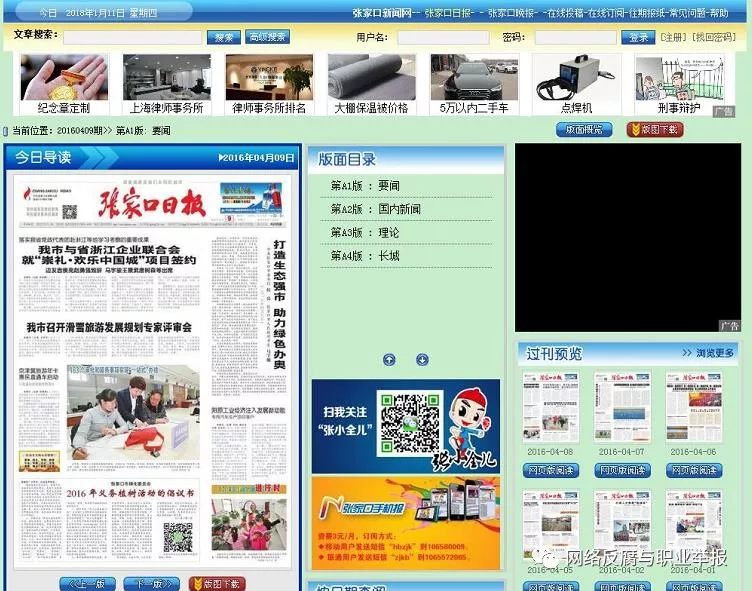Open 在线订阅 header link

(x=608, y=13)
